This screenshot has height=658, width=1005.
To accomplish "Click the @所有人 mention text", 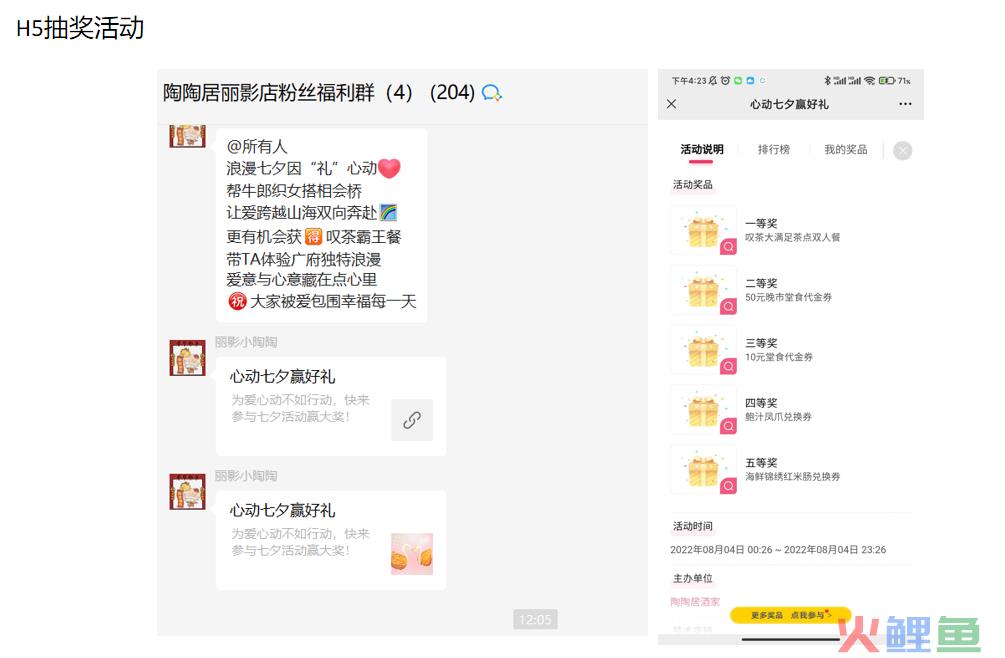I will 257,147.
